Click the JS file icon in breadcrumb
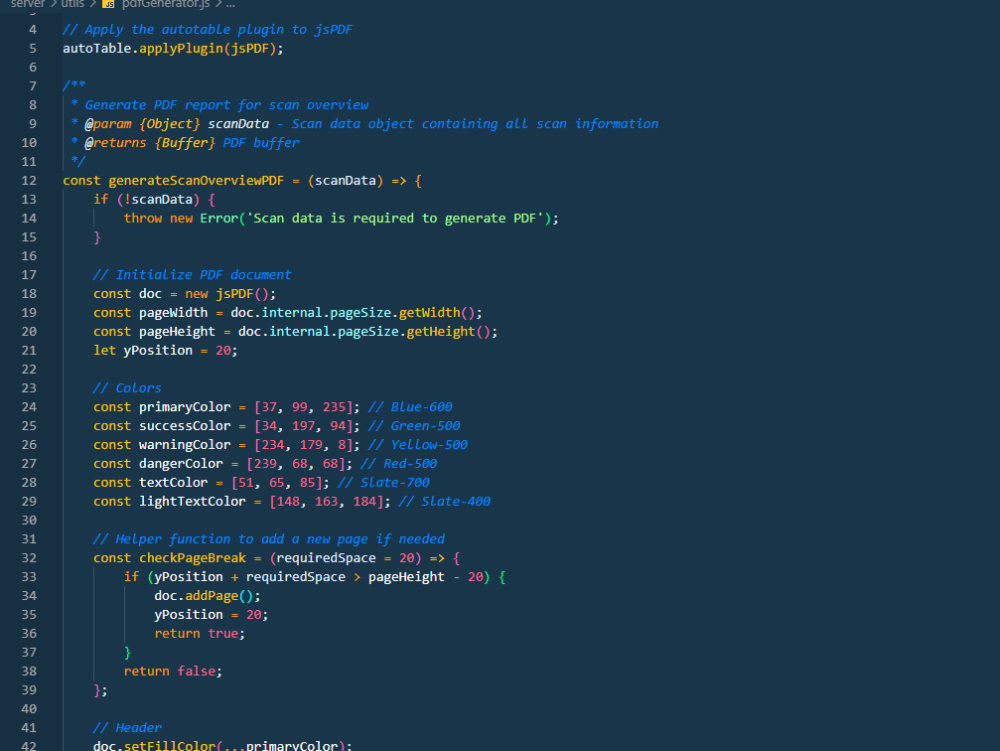The height and width of the screenshot is (751, 1000). (108, 4)
